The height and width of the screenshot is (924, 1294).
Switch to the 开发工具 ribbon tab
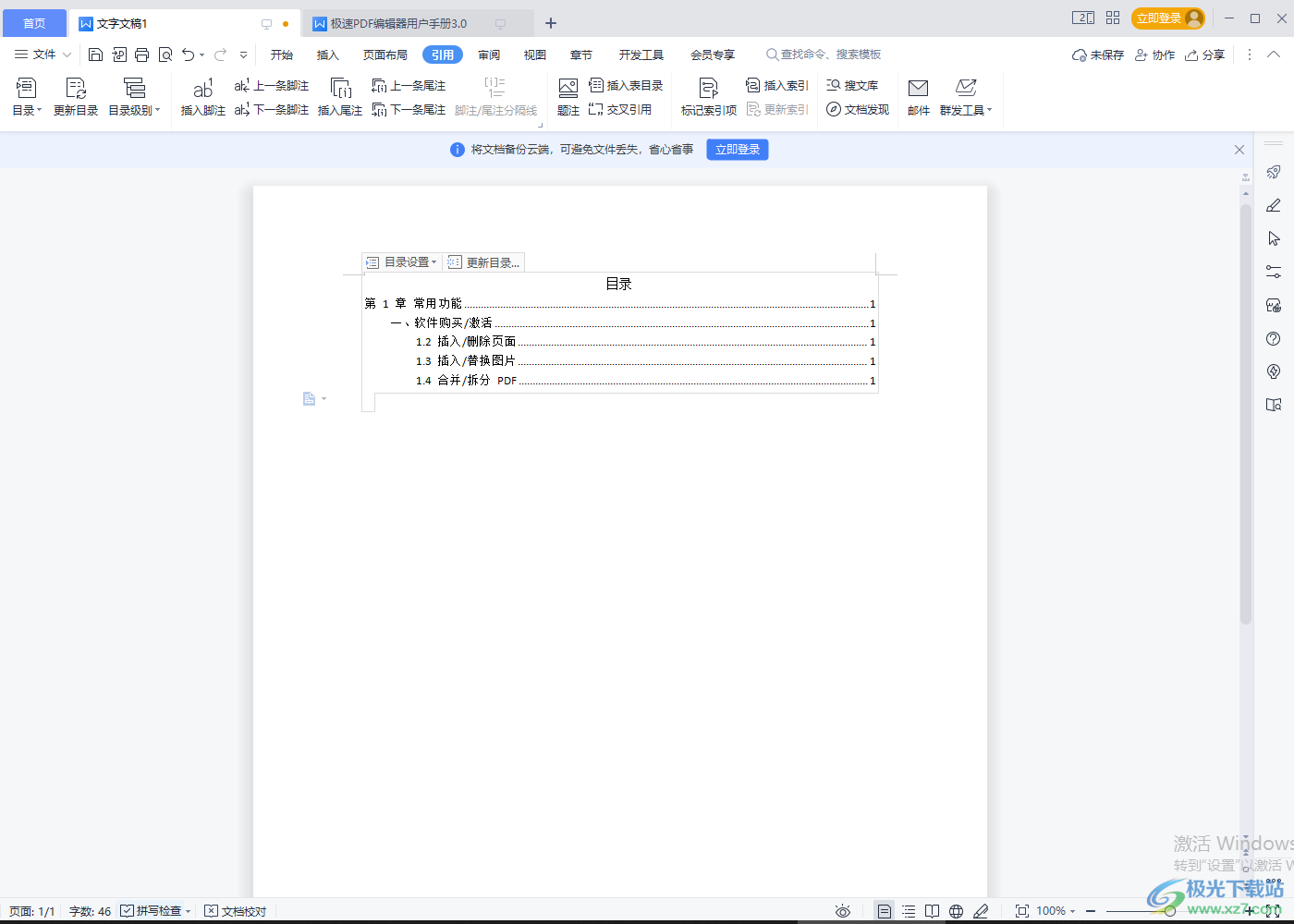coord(641,55)
